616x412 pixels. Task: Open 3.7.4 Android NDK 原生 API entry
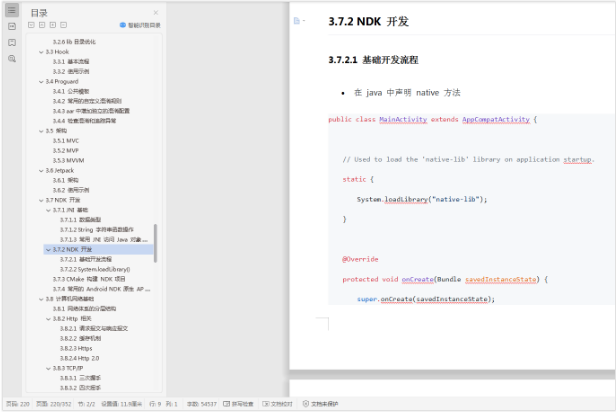pyautogui.click(x=101, y=289)
